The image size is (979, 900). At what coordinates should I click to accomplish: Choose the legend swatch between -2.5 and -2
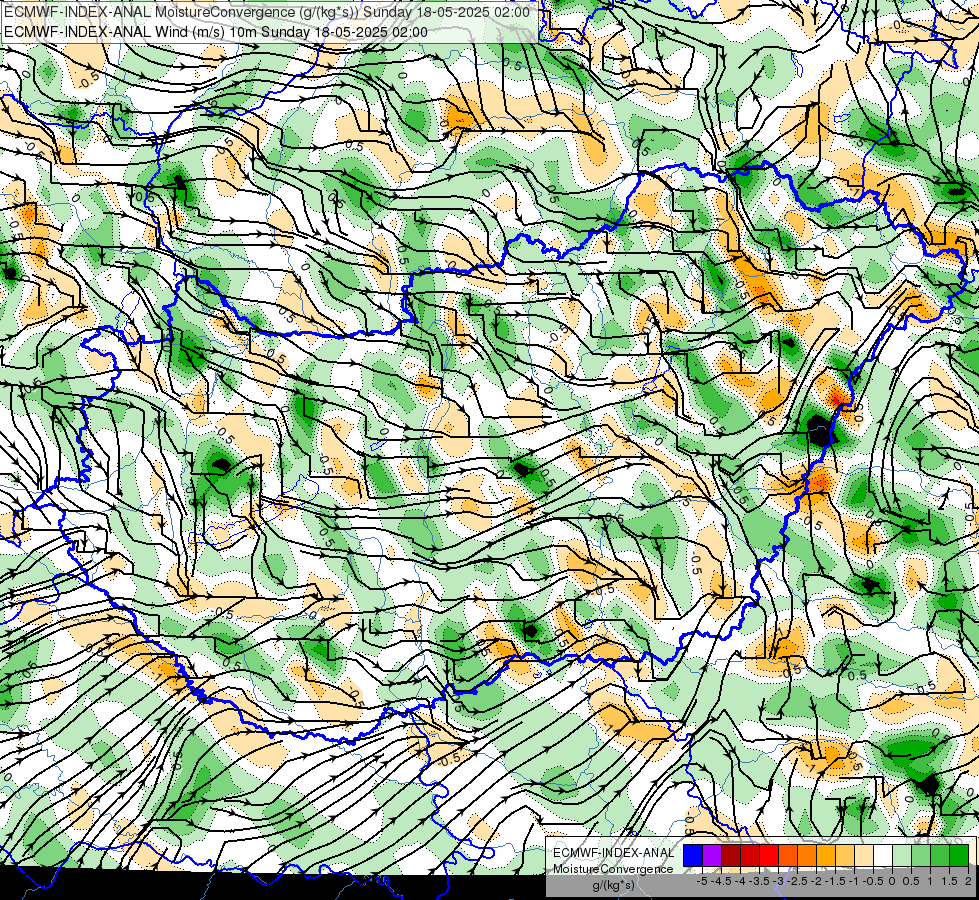807,856
